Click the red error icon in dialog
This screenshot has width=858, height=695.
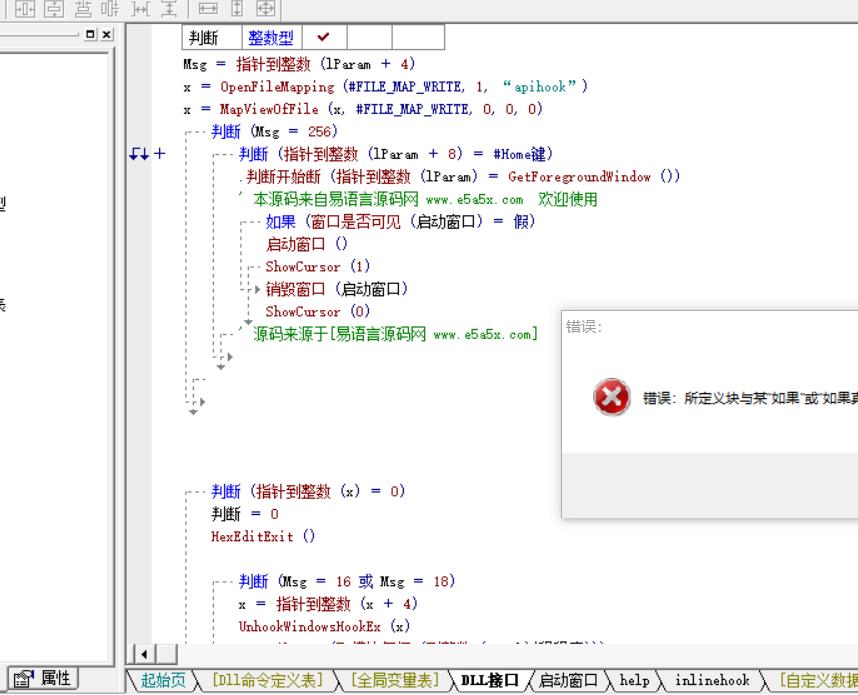pyautogui.click(x=611, y=397)
